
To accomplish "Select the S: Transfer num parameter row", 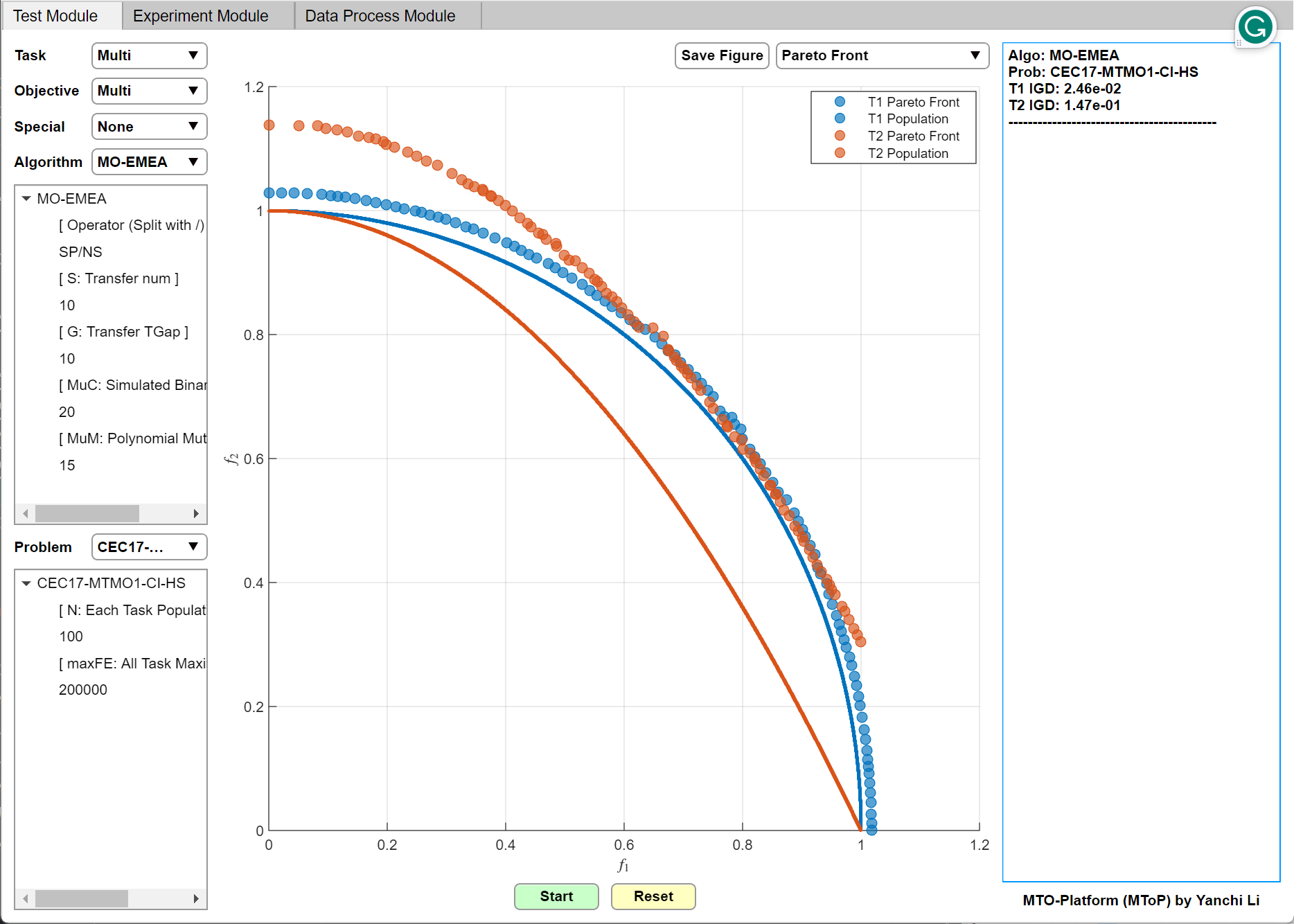I will click(x=119, y=278).
